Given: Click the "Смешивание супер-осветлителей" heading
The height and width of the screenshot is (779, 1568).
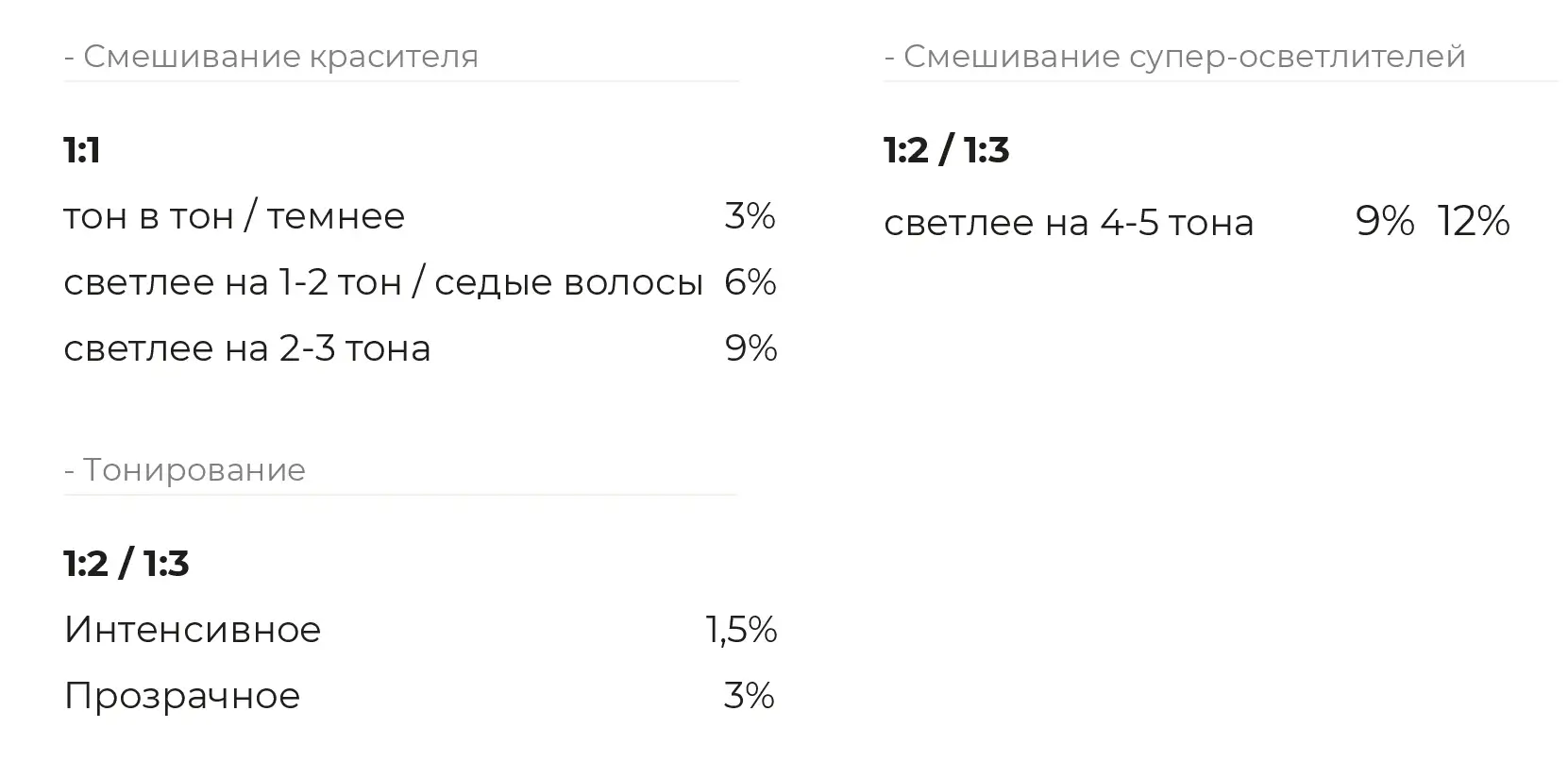Looking at the screenshot, I should (1174, 57).
